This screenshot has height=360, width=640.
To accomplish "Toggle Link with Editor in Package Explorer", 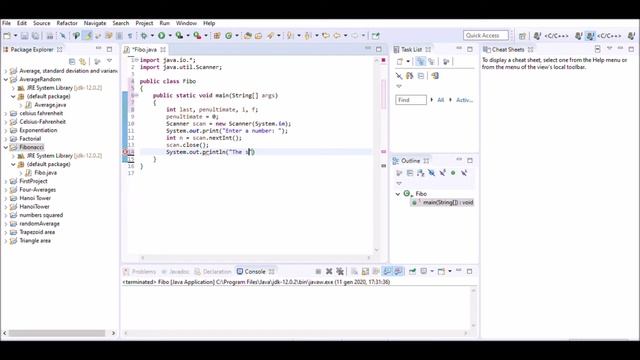I will [83, 62].
